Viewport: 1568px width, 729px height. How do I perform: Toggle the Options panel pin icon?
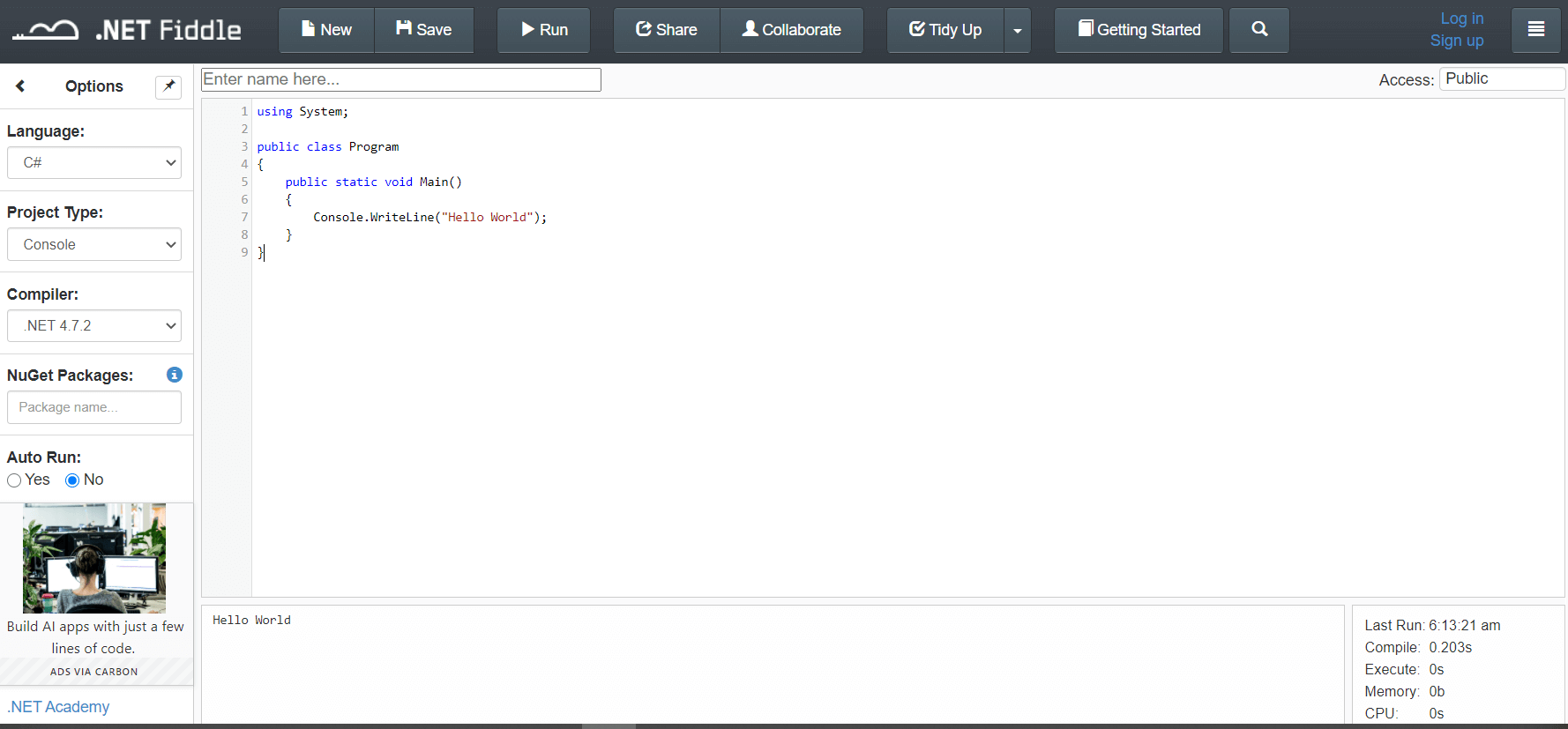(168, 86)
